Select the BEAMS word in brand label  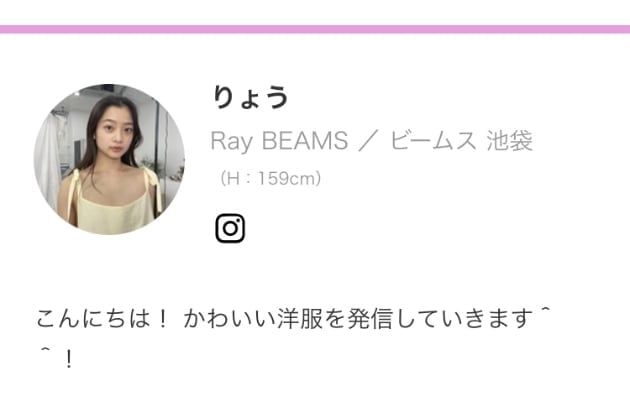[305, 141]
